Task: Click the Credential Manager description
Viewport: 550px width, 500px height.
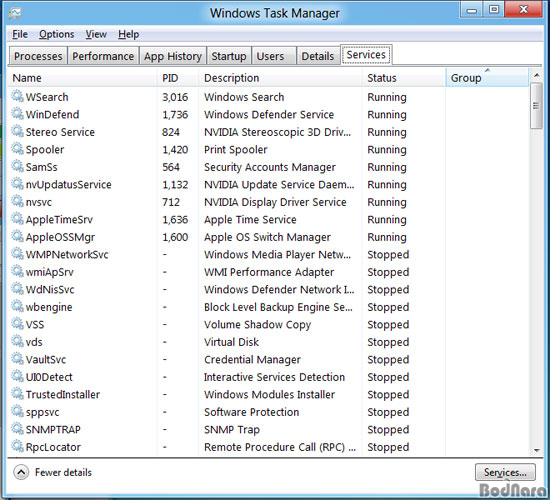Action: tap(252, 360)
